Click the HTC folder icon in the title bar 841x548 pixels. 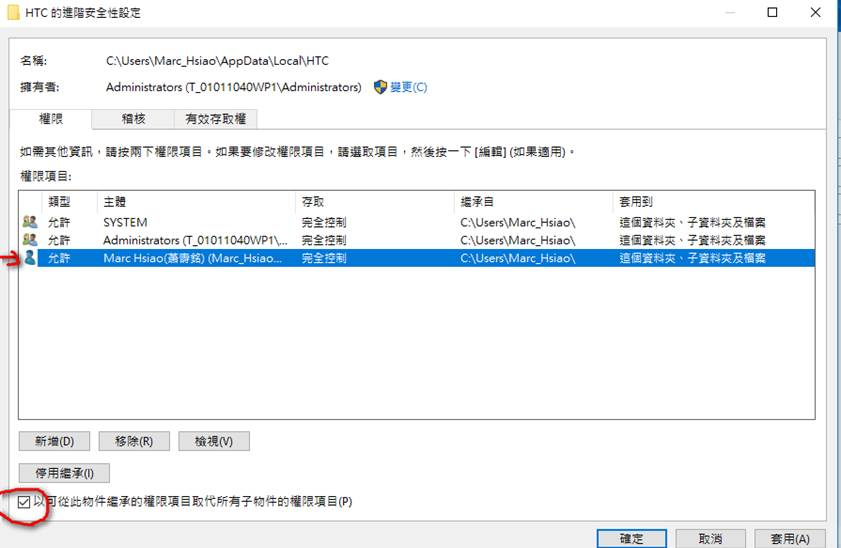pyautogui.click(x=13, y=12)
